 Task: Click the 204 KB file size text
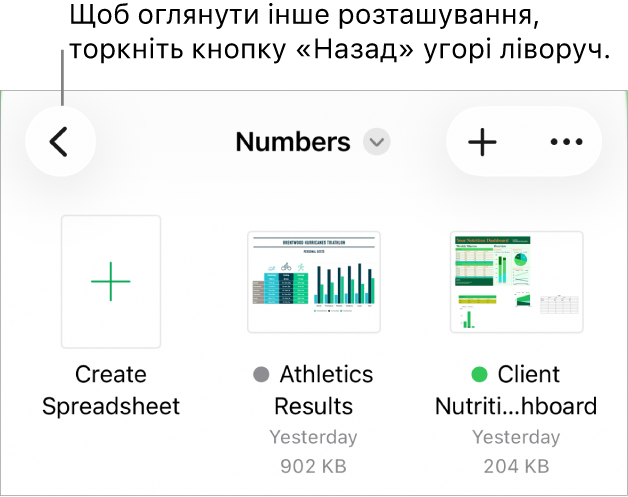coord(516,465)
